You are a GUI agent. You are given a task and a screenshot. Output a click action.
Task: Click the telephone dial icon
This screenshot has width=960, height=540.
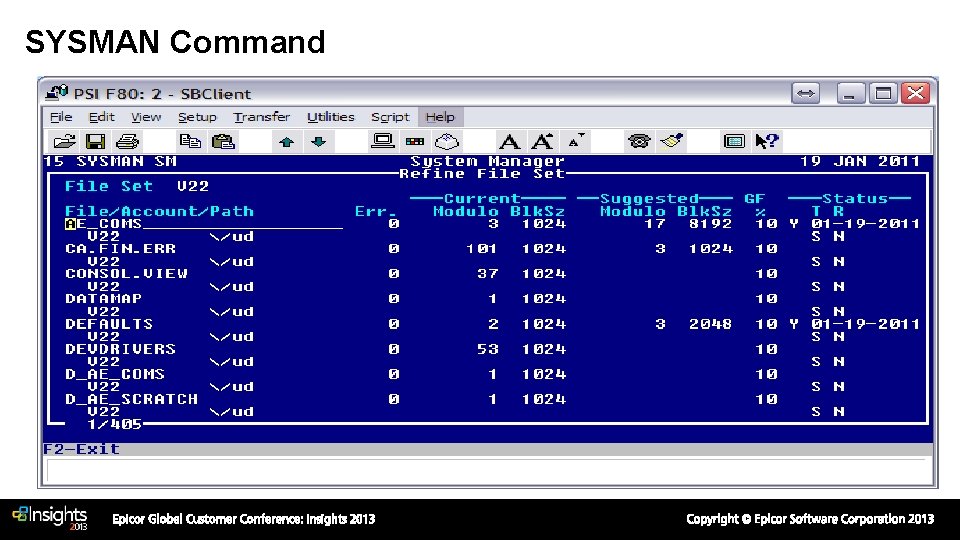coord(639,141)
